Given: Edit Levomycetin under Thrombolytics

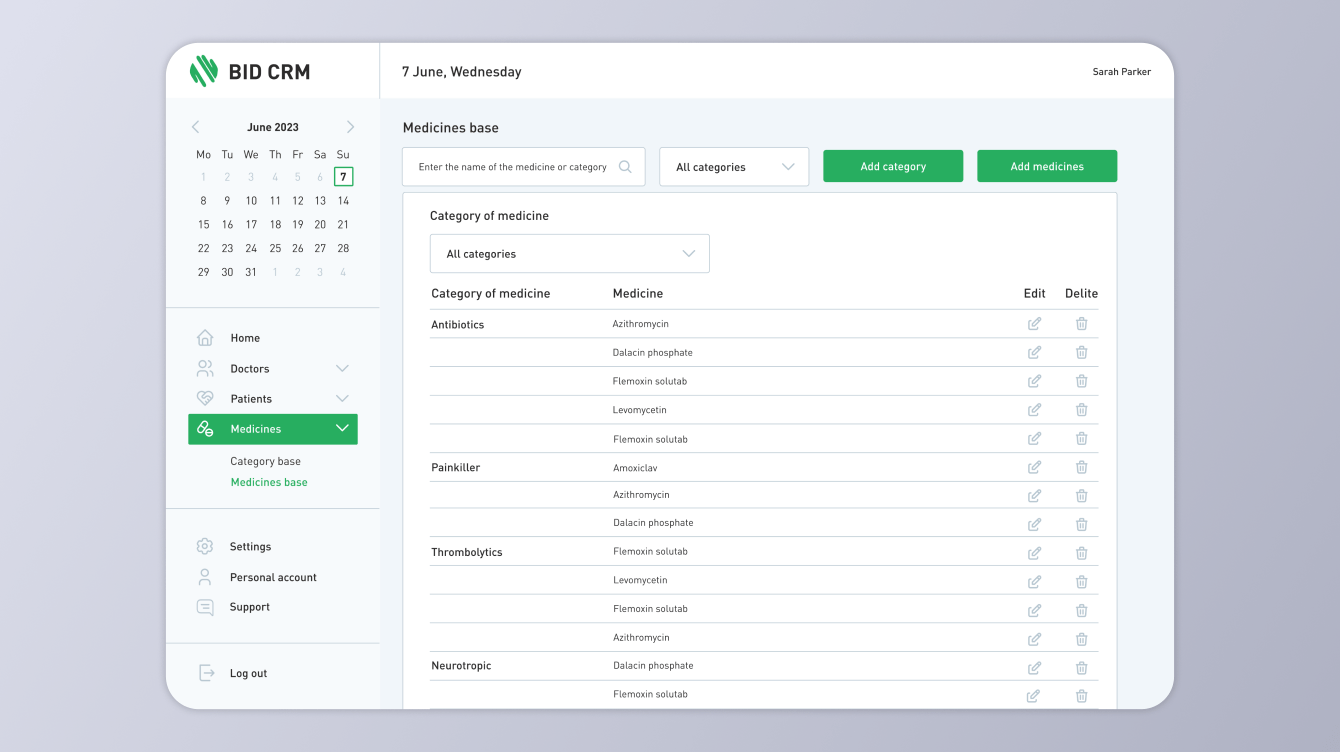Looking at the screenshot, I should point(1034,582).
